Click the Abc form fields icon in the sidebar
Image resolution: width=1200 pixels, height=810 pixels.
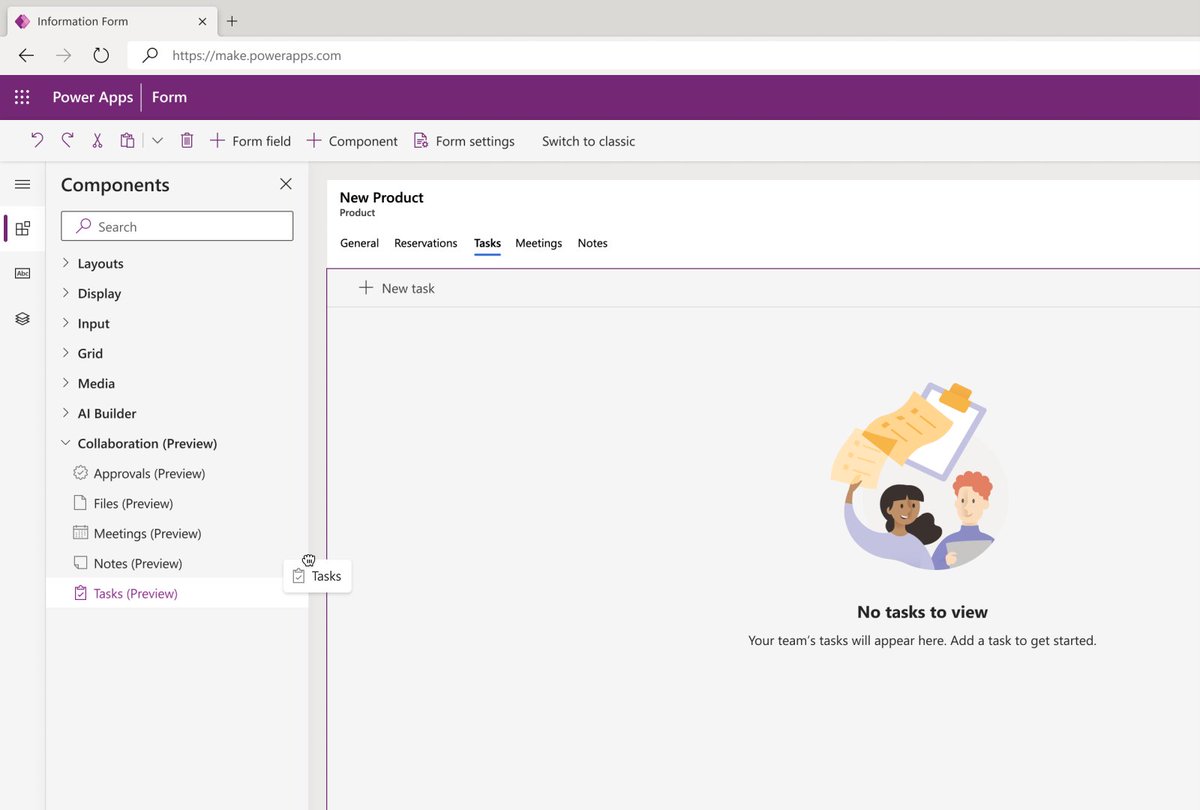tap(22, 273)
